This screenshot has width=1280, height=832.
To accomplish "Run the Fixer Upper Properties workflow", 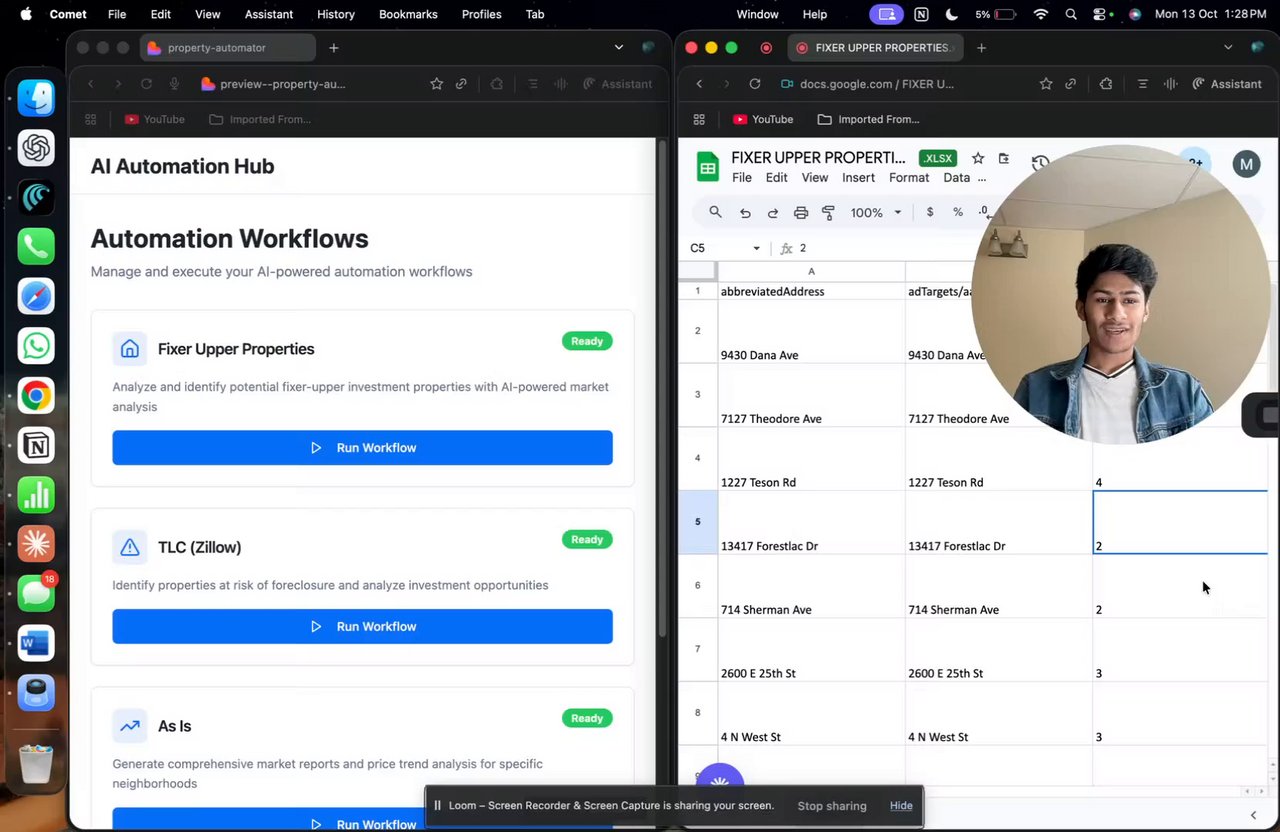I will [362, 447].
